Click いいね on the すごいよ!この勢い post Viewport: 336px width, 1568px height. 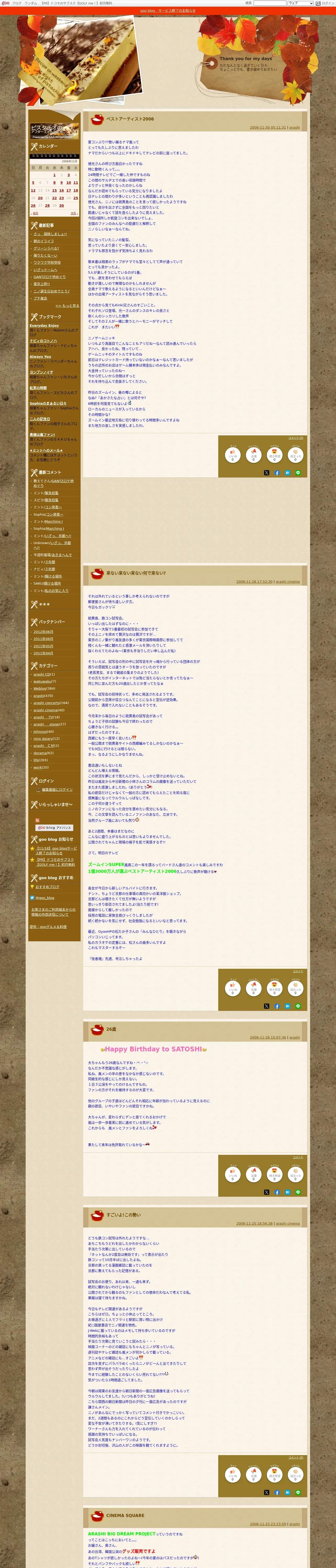point(232,1475)
